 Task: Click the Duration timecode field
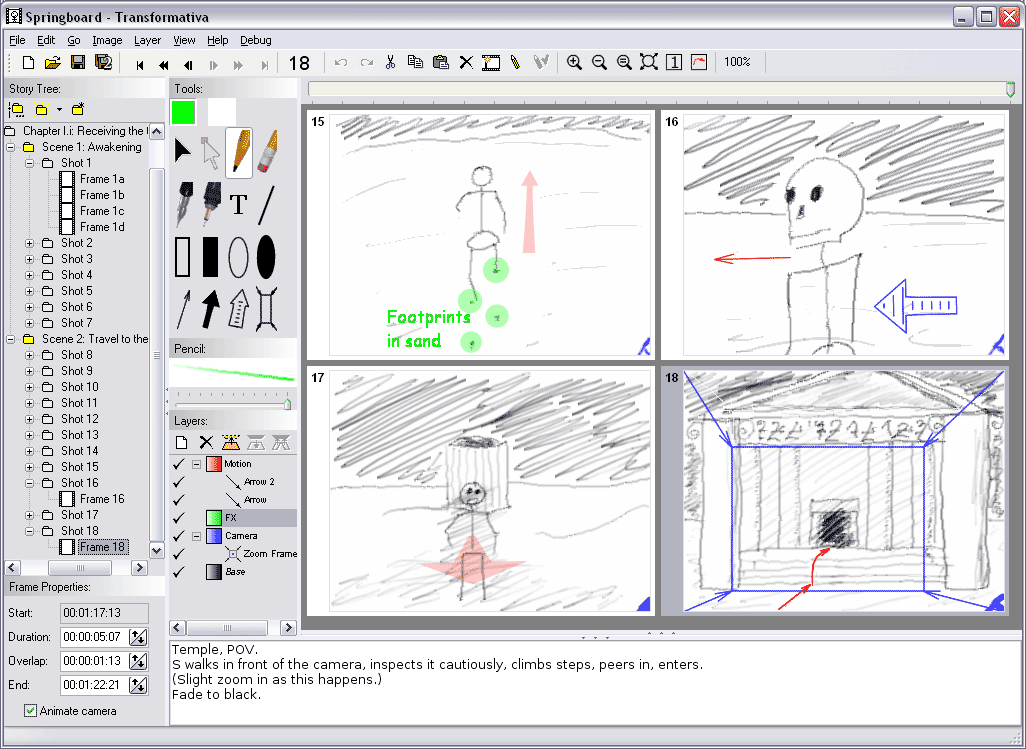click(94, 637)
